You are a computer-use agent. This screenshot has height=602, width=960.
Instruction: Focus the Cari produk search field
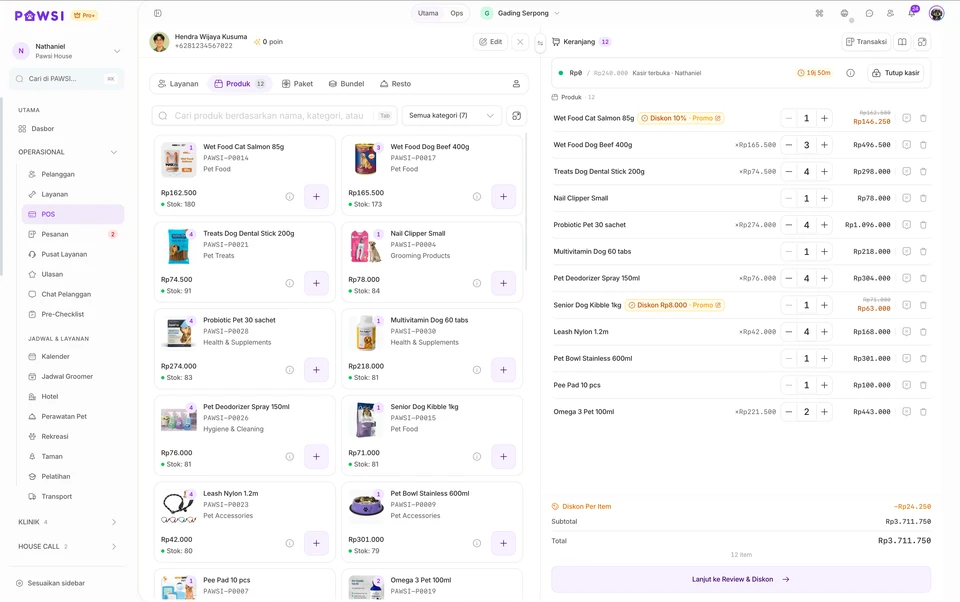(274, 116)
